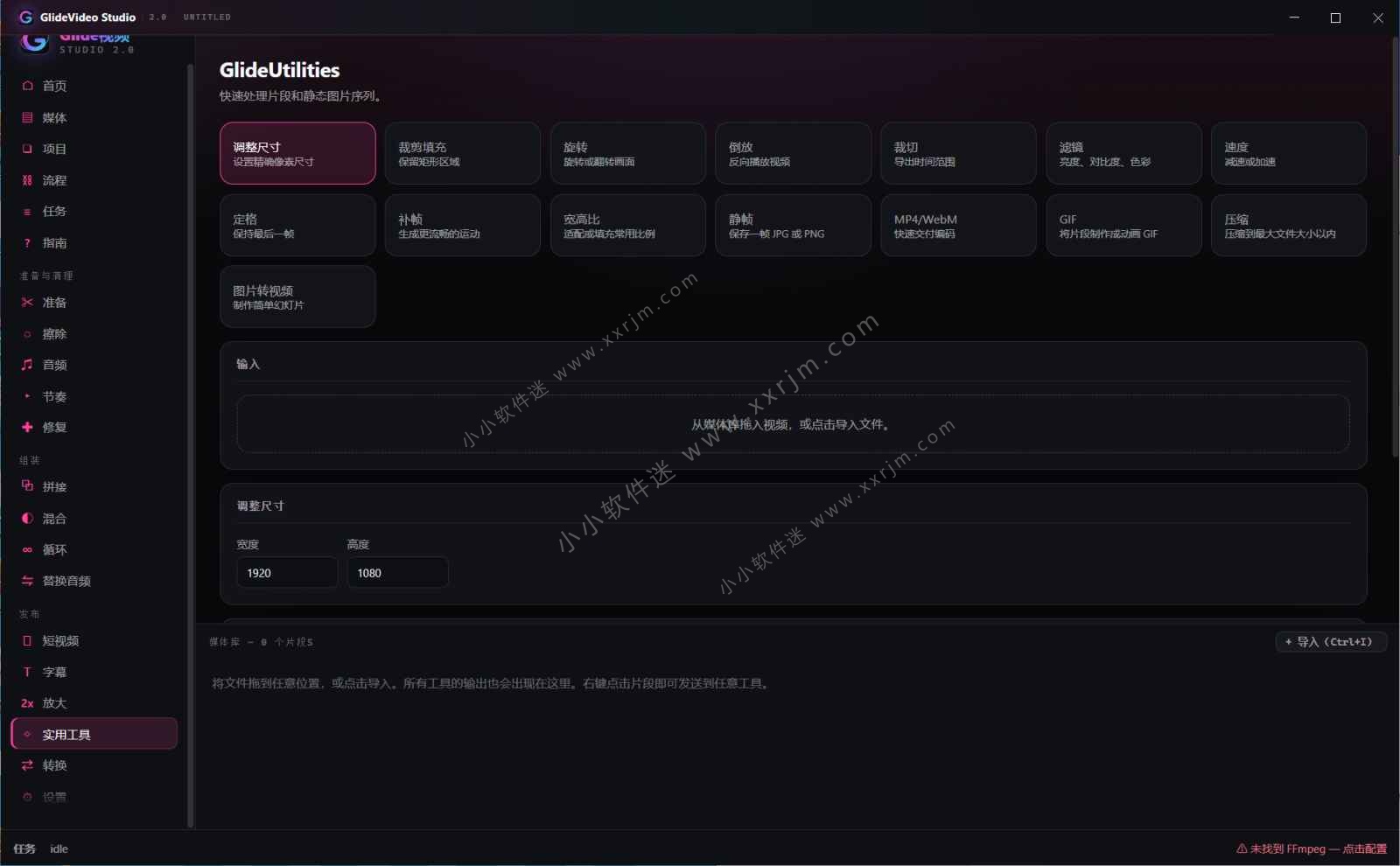Click the stitch icon beside 拼接
1400x866 pixels.
27,486
